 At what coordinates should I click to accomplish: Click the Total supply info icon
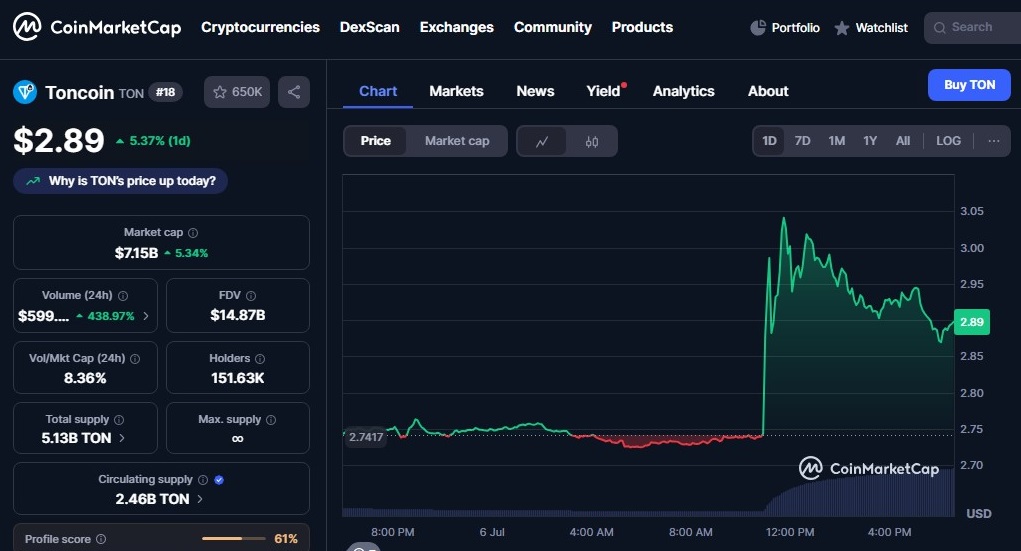coord(119,420)
